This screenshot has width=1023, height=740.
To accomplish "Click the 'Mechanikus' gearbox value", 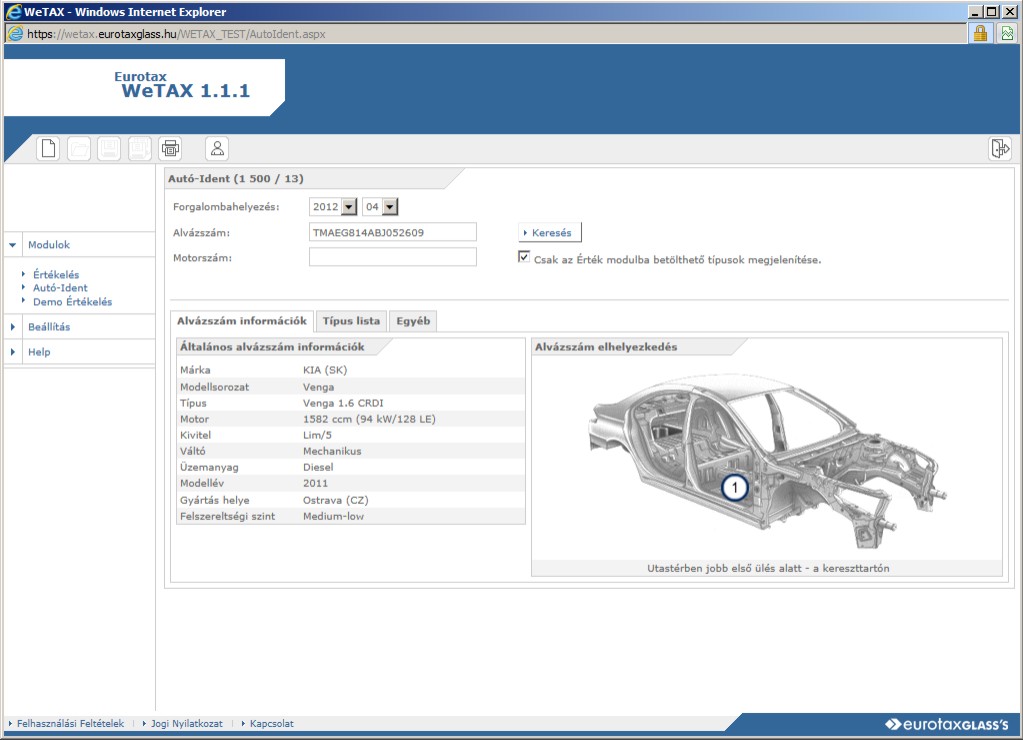I will coord(332,451).
